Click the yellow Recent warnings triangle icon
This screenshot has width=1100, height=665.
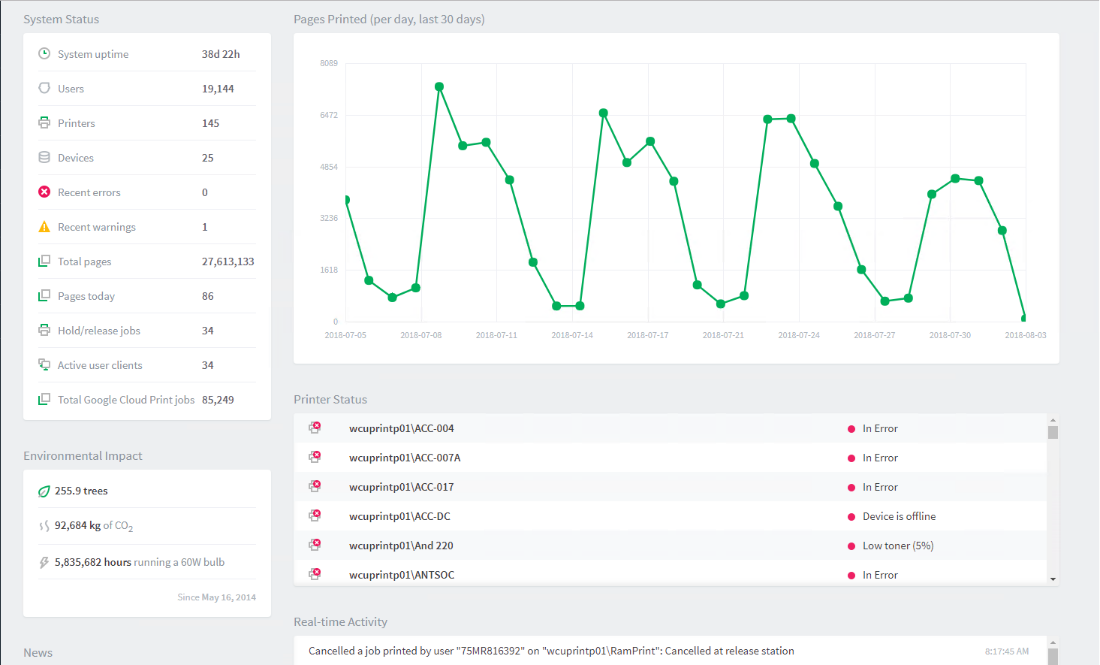pos(44,227)
